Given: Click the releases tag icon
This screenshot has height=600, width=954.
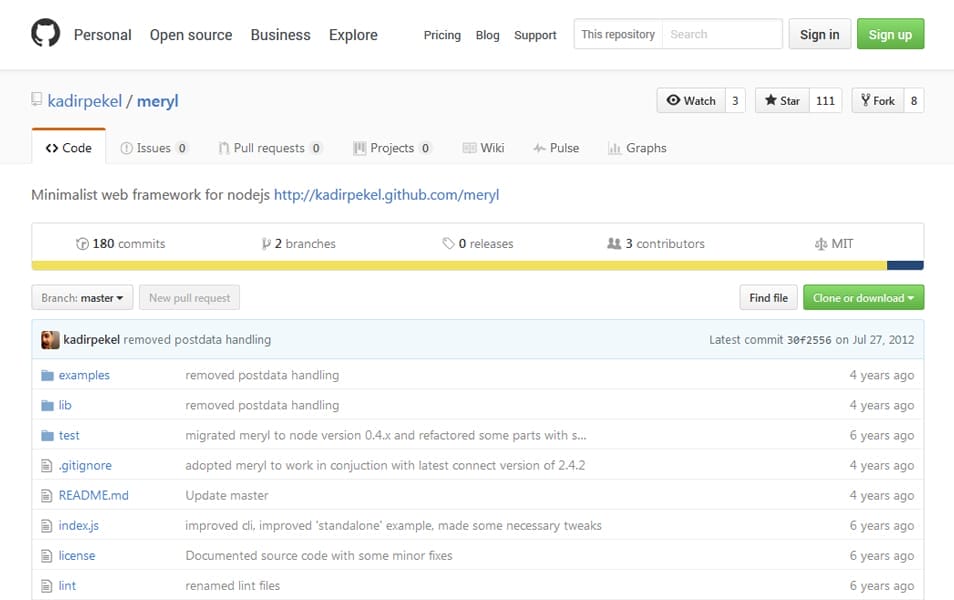Looking at the screenshot, I should [x=448, y=244].
